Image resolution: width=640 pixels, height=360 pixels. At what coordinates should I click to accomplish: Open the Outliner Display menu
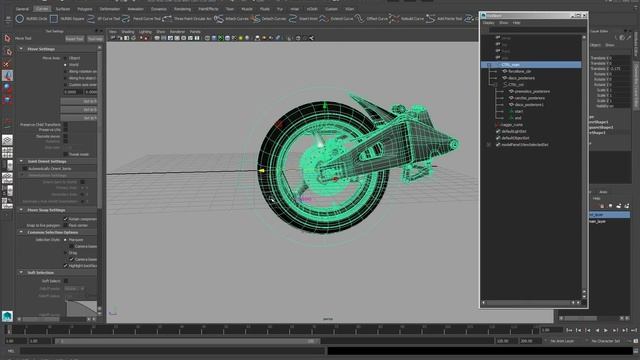tap(489, 23)
